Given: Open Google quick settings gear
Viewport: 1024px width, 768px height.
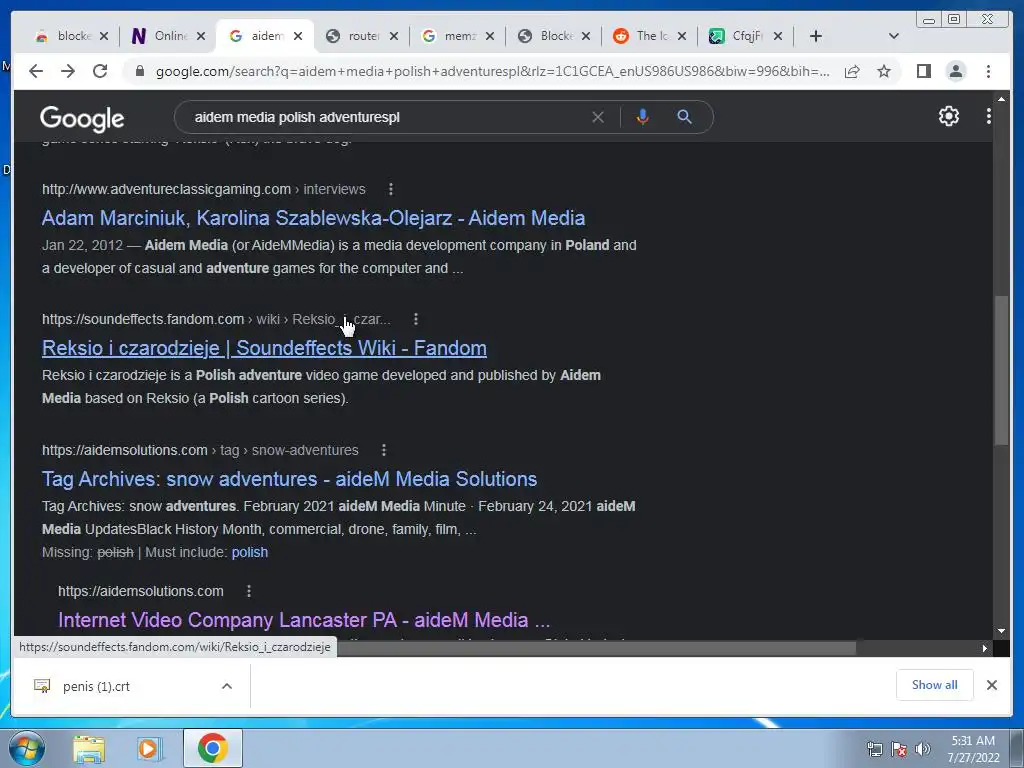Looking at the screenshot, I should pos(948,116).
